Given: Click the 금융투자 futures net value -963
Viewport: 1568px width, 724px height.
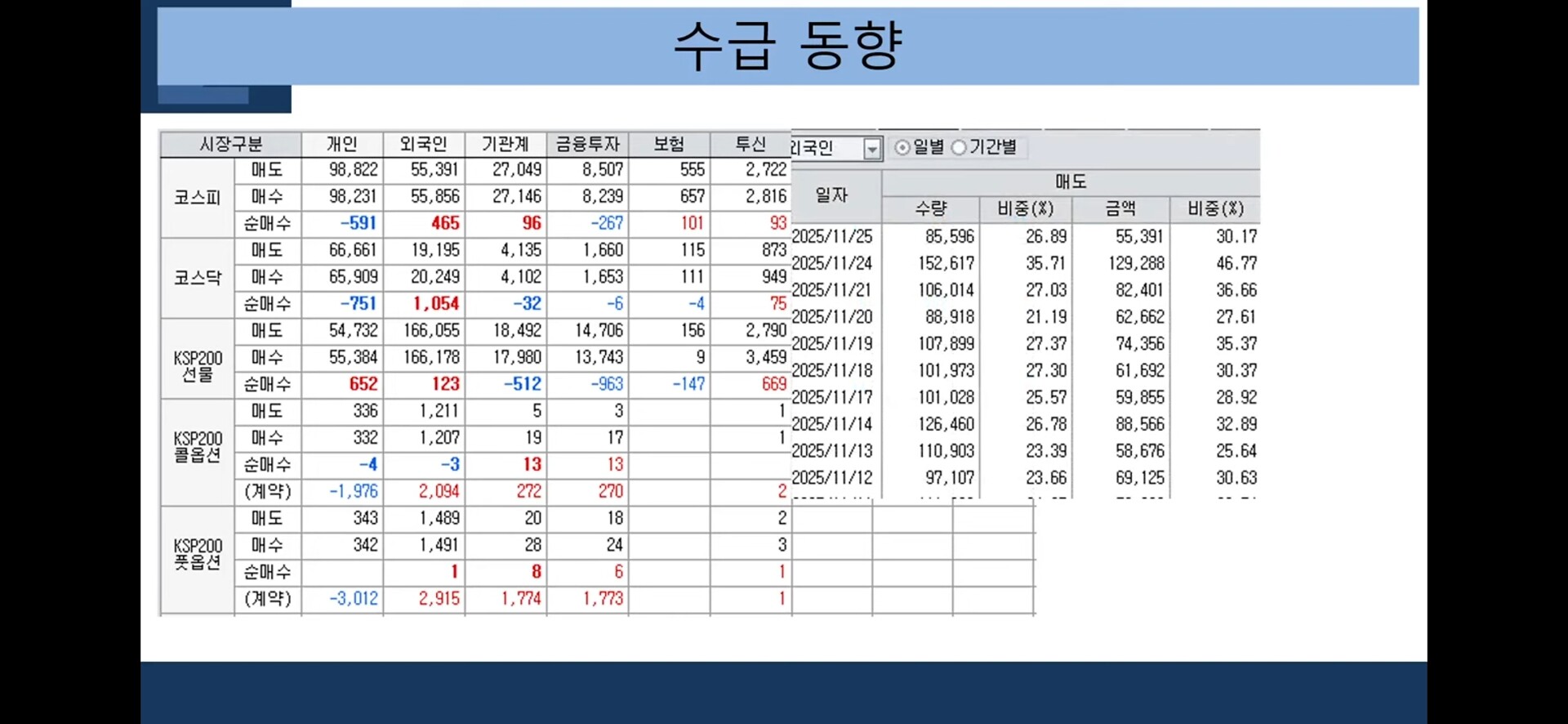Looking at the screenshot, I should coord(607,384).
